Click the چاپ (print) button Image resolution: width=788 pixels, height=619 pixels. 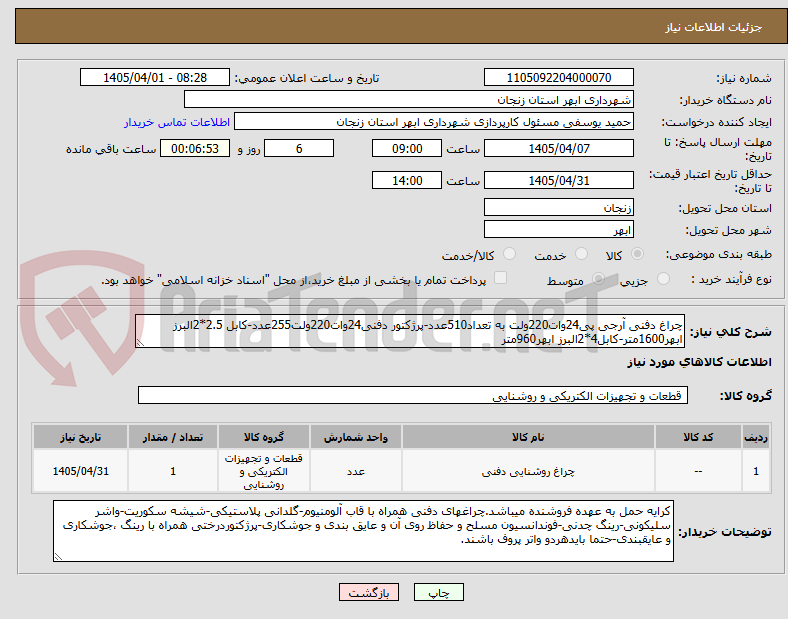[x=438, y=592]
